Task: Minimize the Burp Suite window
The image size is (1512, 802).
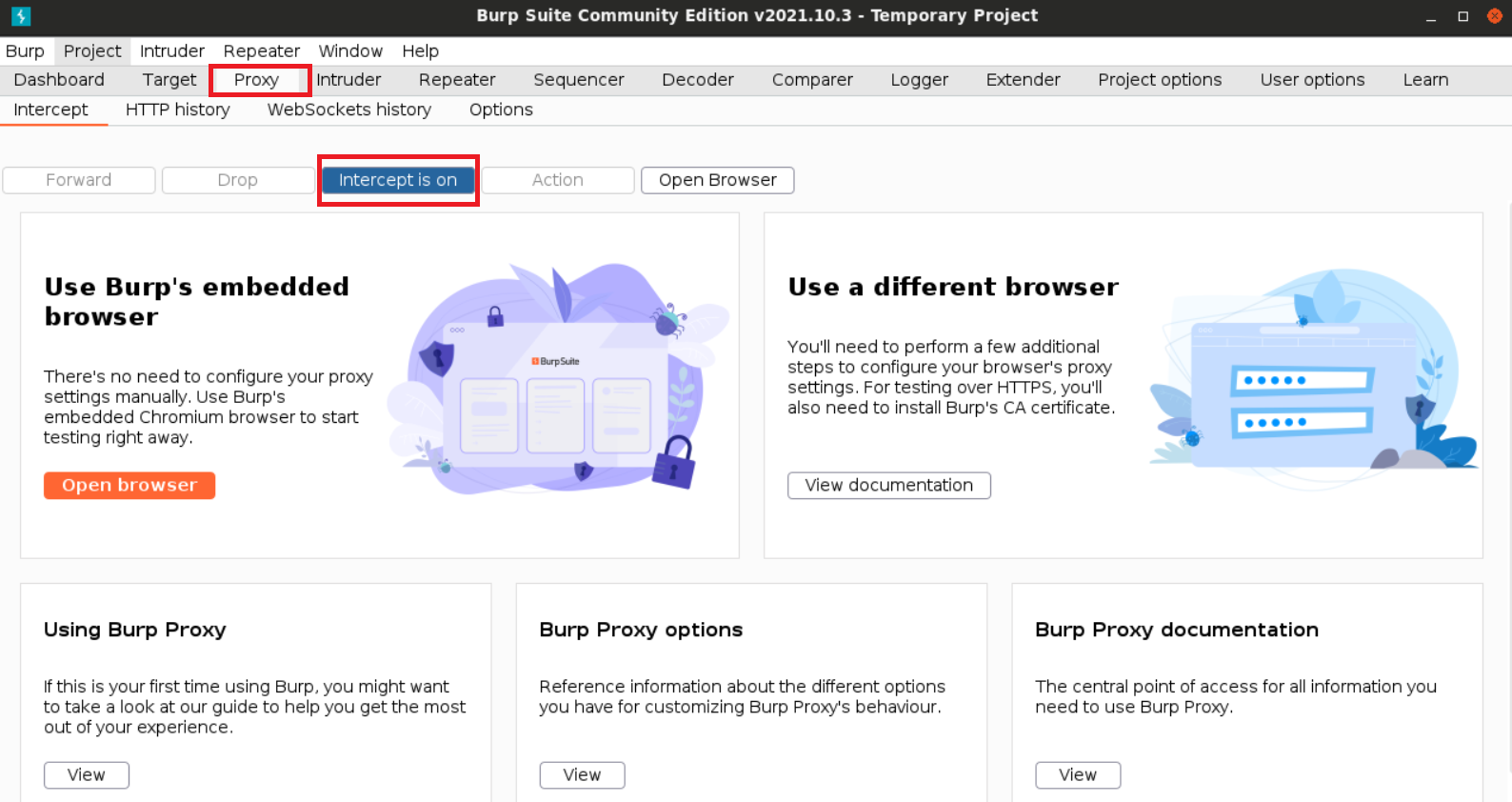Action: [1431, 16]
